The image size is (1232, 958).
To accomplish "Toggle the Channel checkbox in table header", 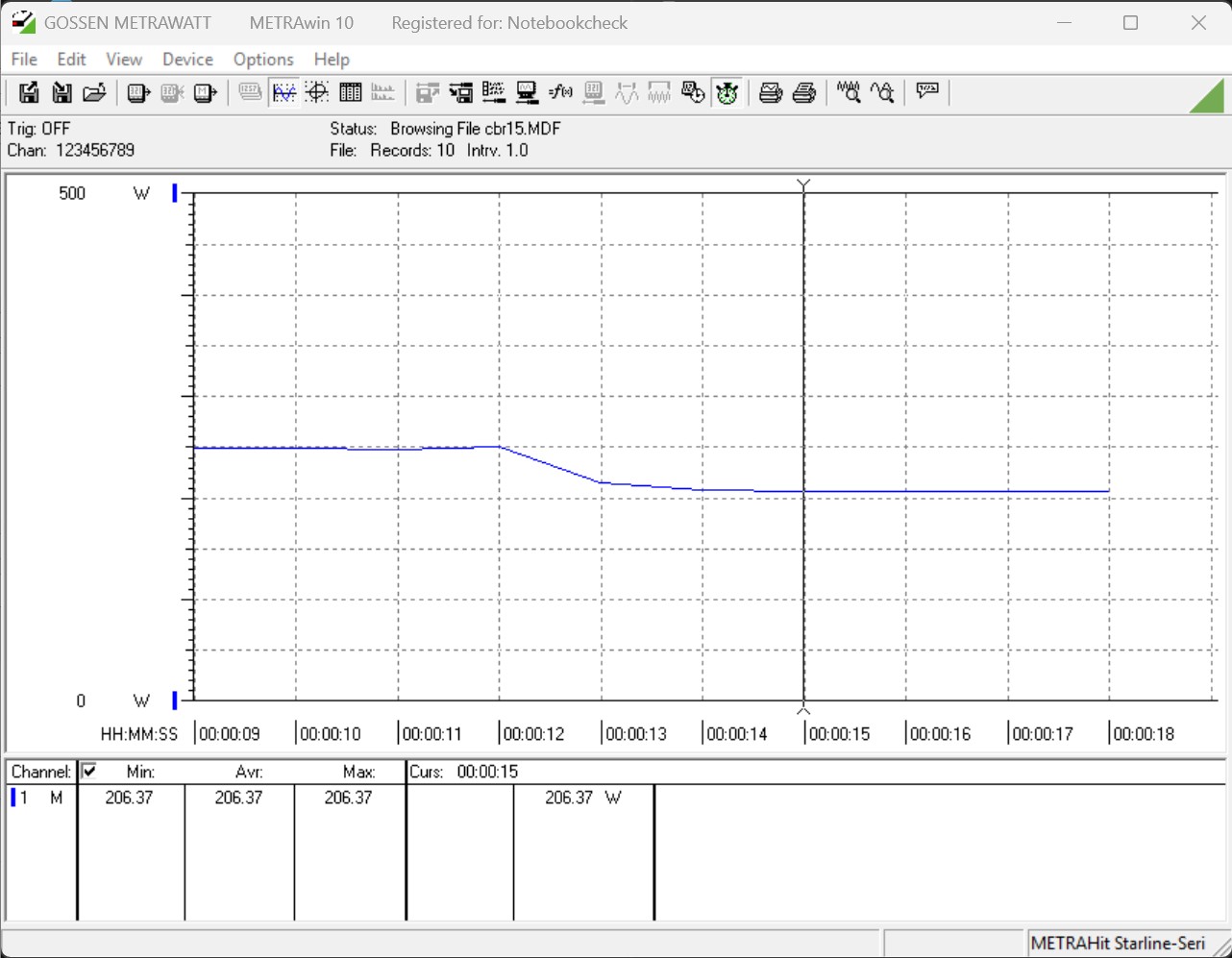I will click(x=89, y=771).
